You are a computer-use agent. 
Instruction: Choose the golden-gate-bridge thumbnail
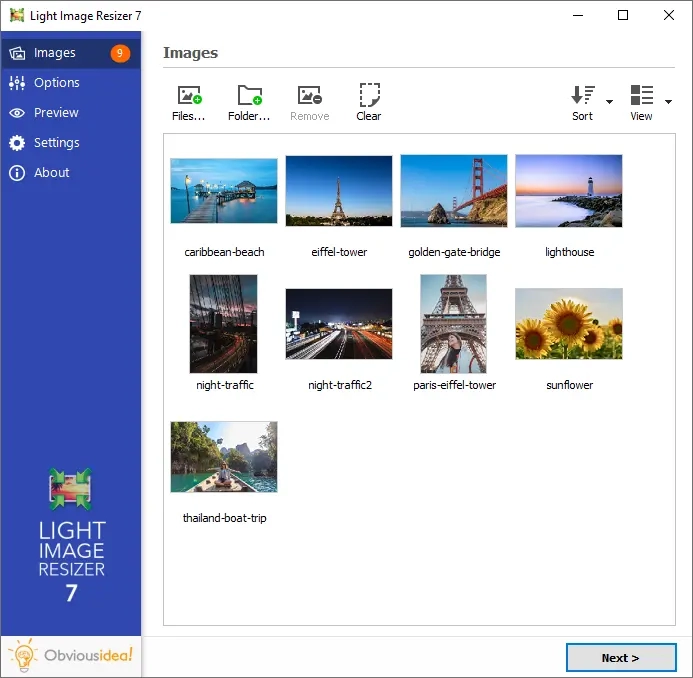tap(454, 191)
